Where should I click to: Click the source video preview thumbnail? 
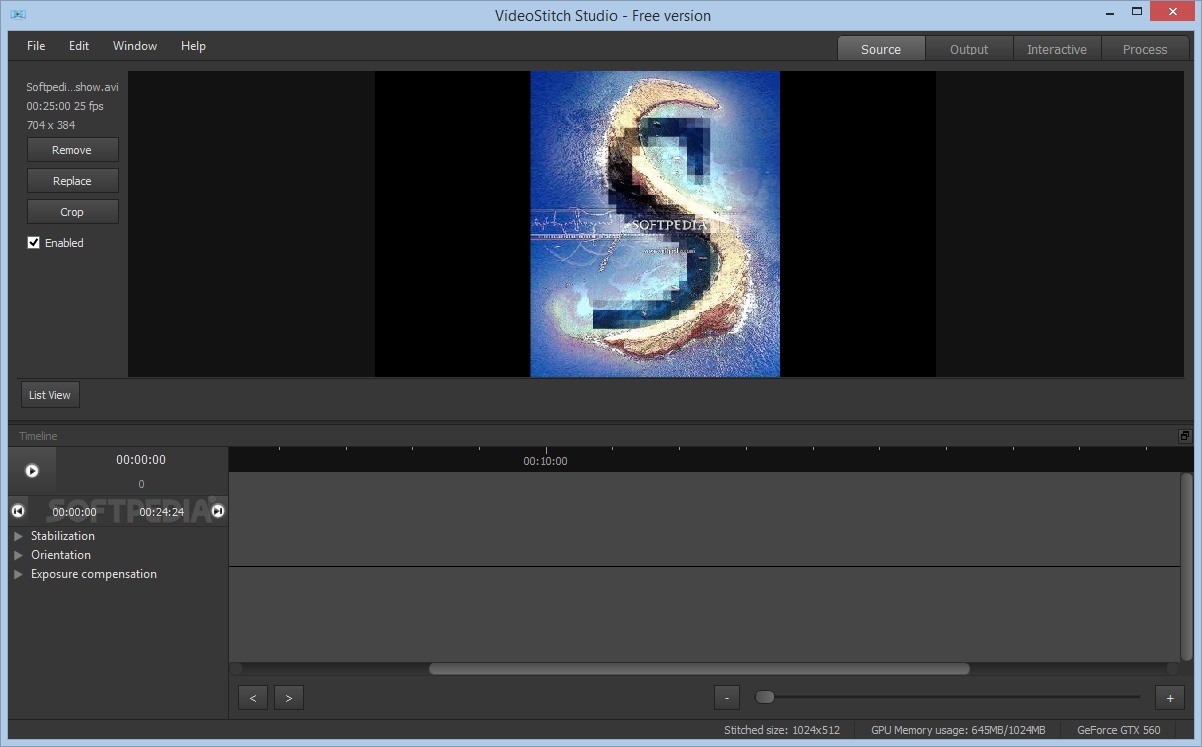coord(655,224)
